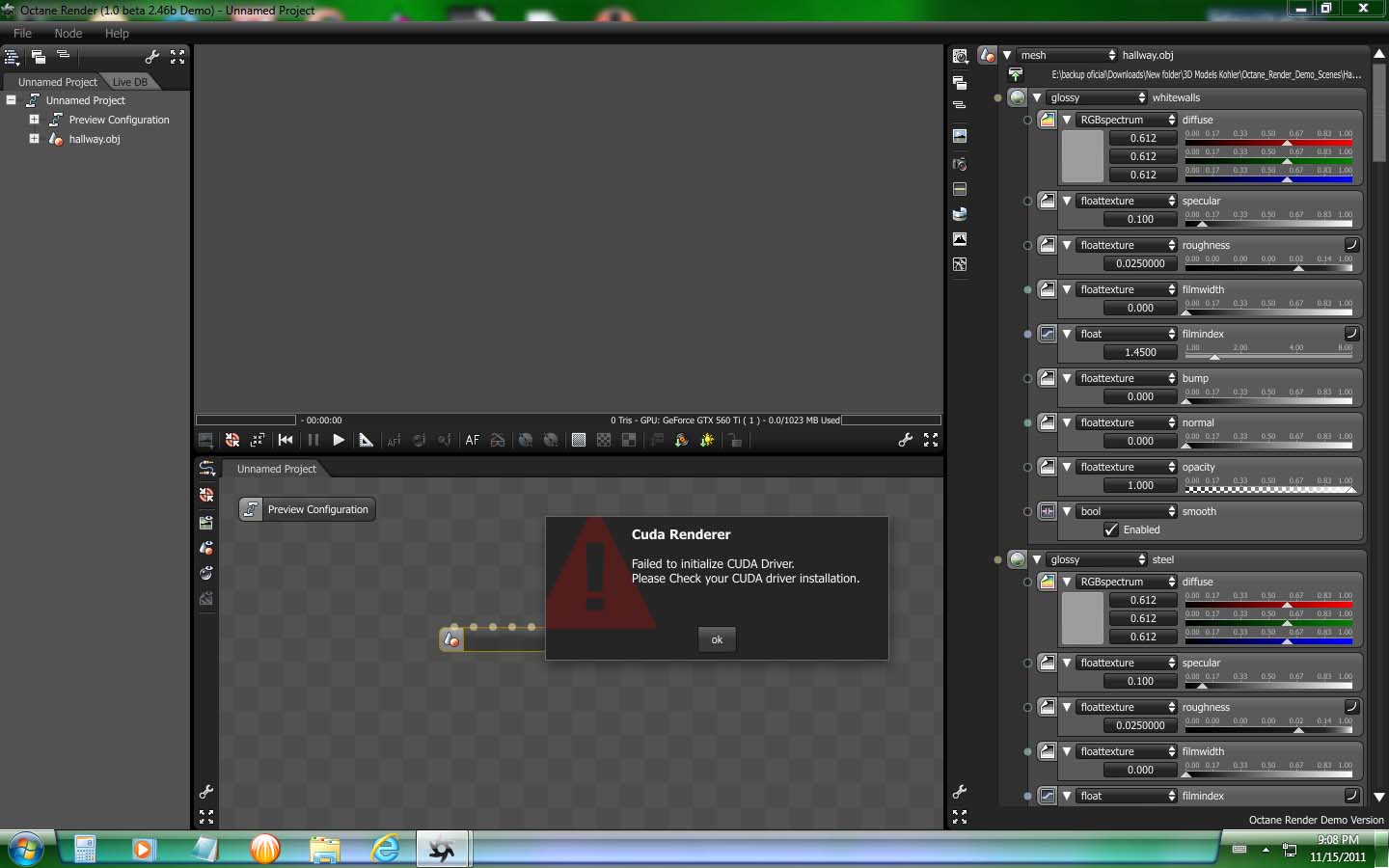The image size is (1389, 868).
Task: Expand Preview Configuration in outliner tree
Action: coord(34,120)
